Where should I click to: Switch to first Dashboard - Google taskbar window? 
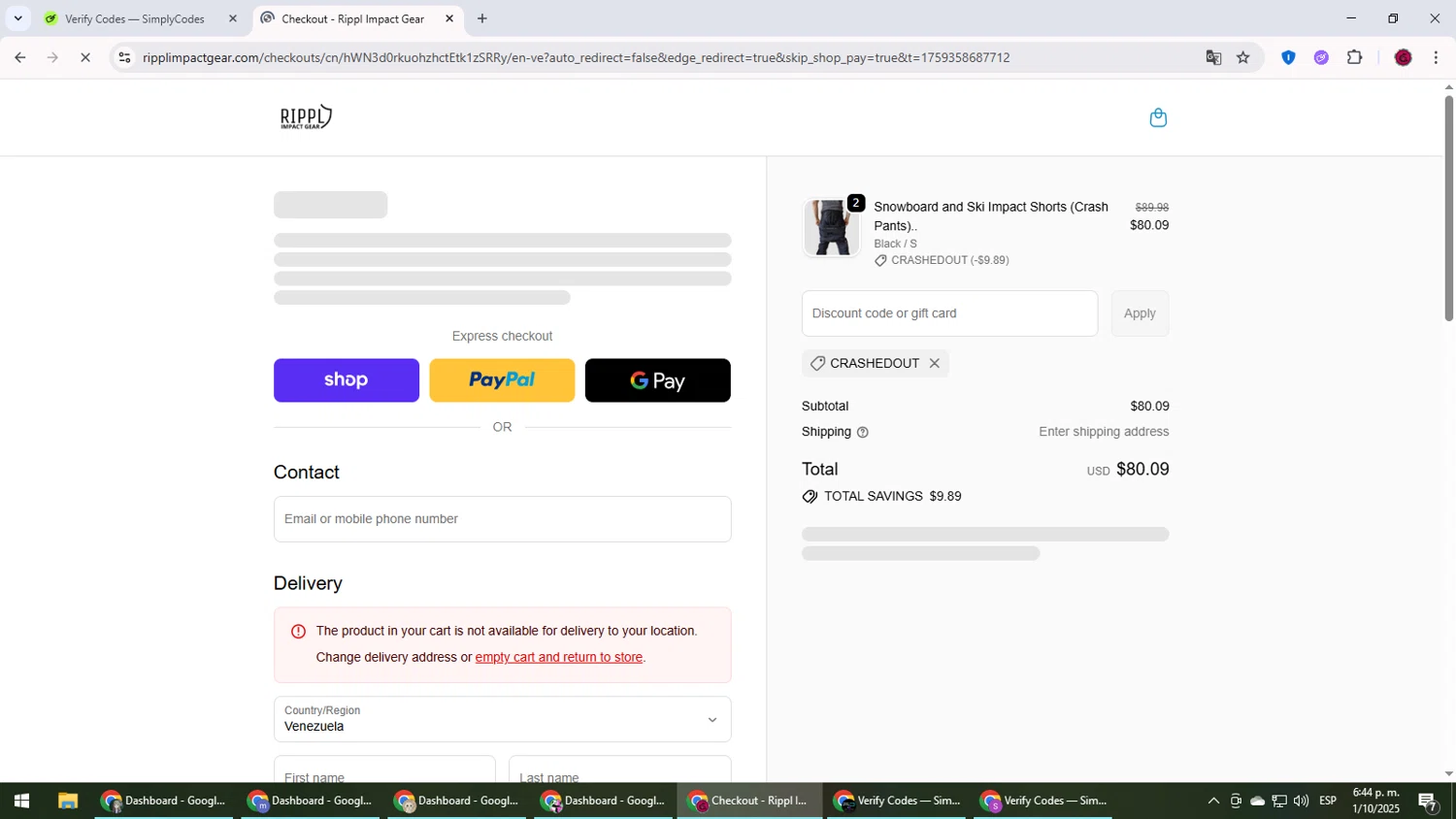pos(164,802)
